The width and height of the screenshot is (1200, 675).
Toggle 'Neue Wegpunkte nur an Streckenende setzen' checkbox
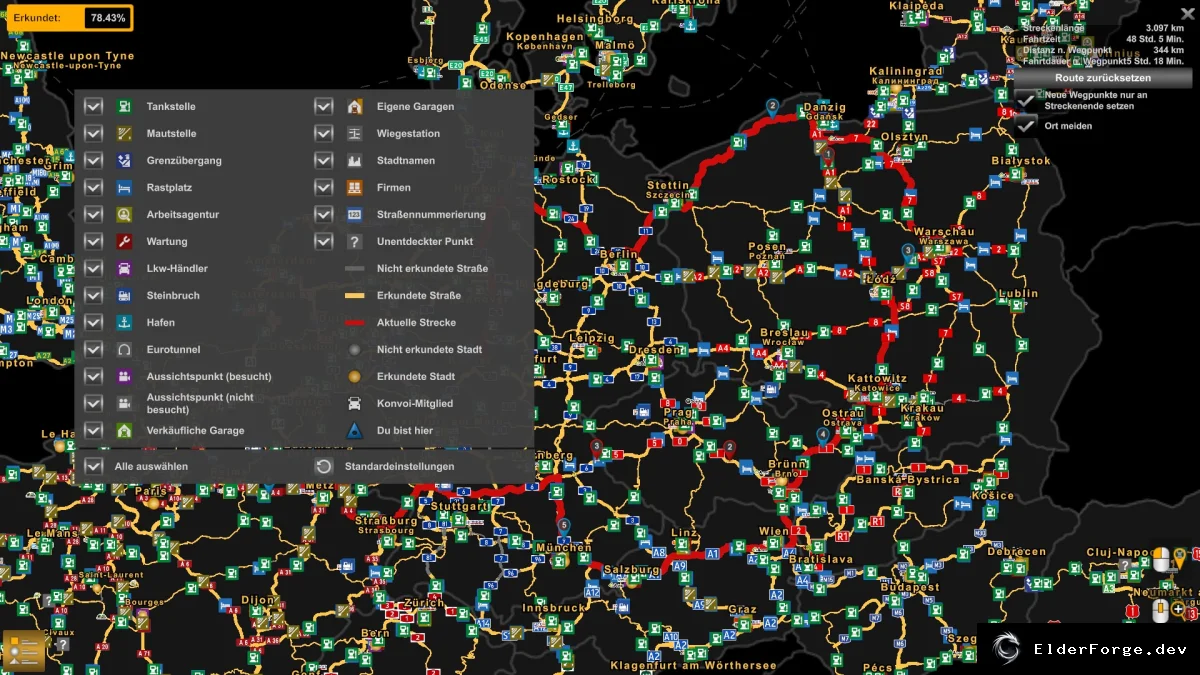point(1025,99)
